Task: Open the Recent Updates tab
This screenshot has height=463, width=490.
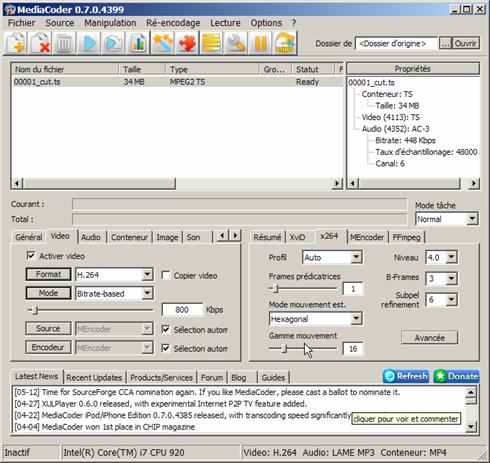Action: (x=94, y=377)
